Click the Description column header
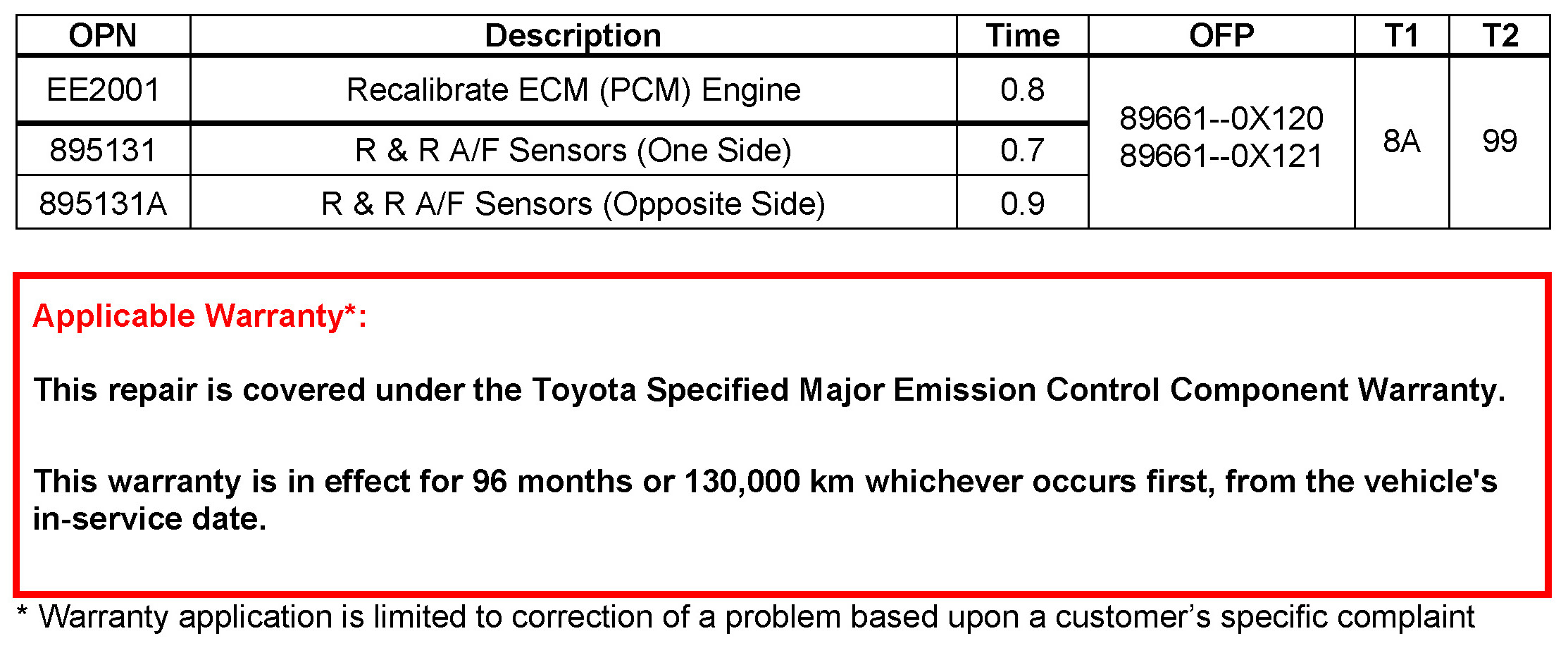The height and width of the screenshot is (655, 1568). (x=573, y=35)
